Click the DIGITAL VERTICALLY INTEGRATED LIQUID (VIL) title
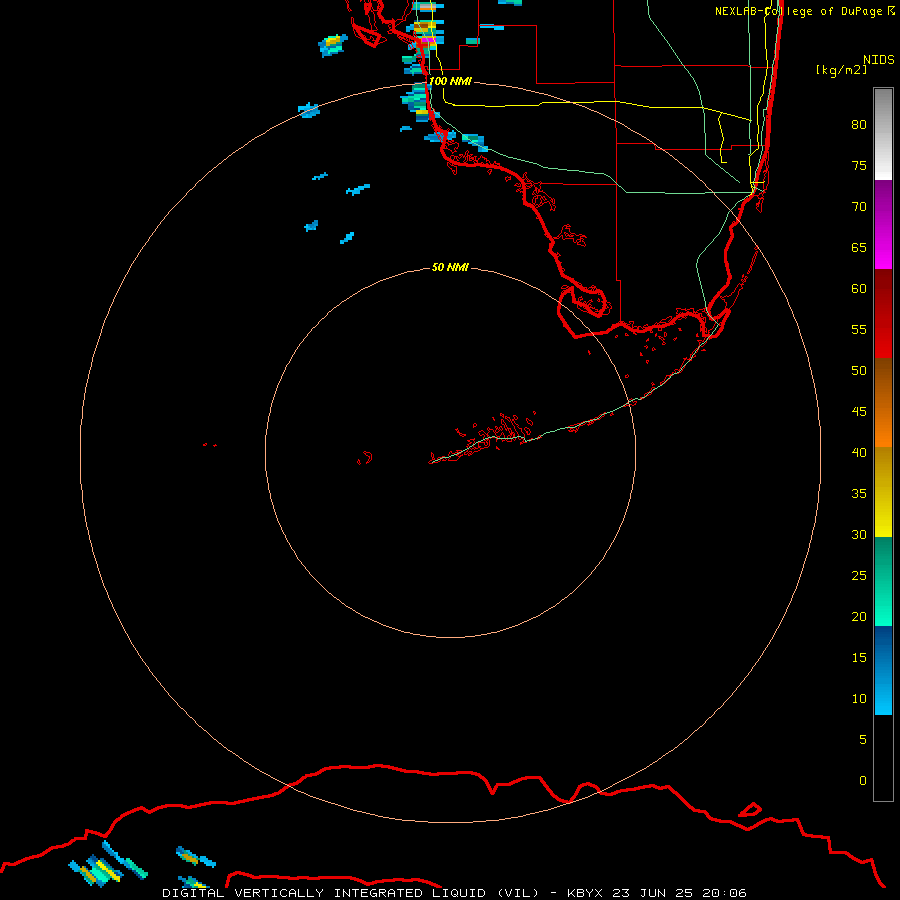This screenshot has width=900, height=900. [353, 893]
